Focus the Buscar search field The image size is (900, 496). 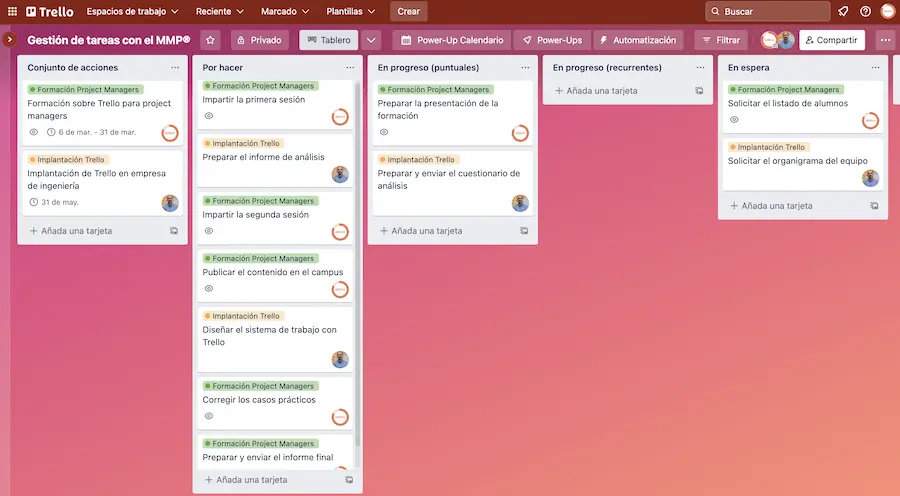click(767, 11)
